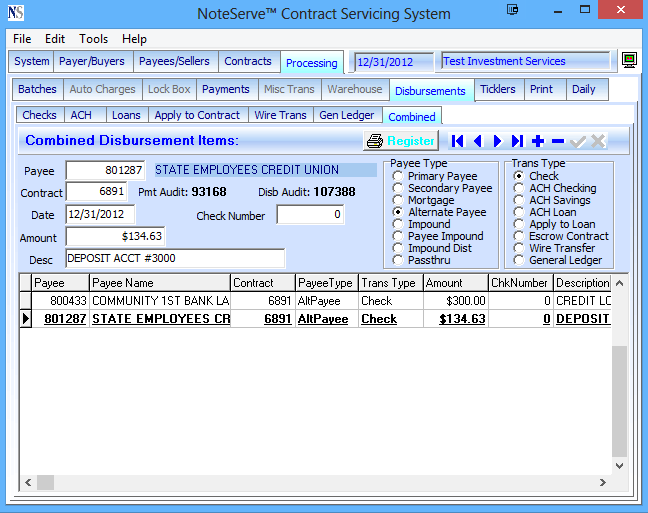Open the Tools menu

pos(93,39)
